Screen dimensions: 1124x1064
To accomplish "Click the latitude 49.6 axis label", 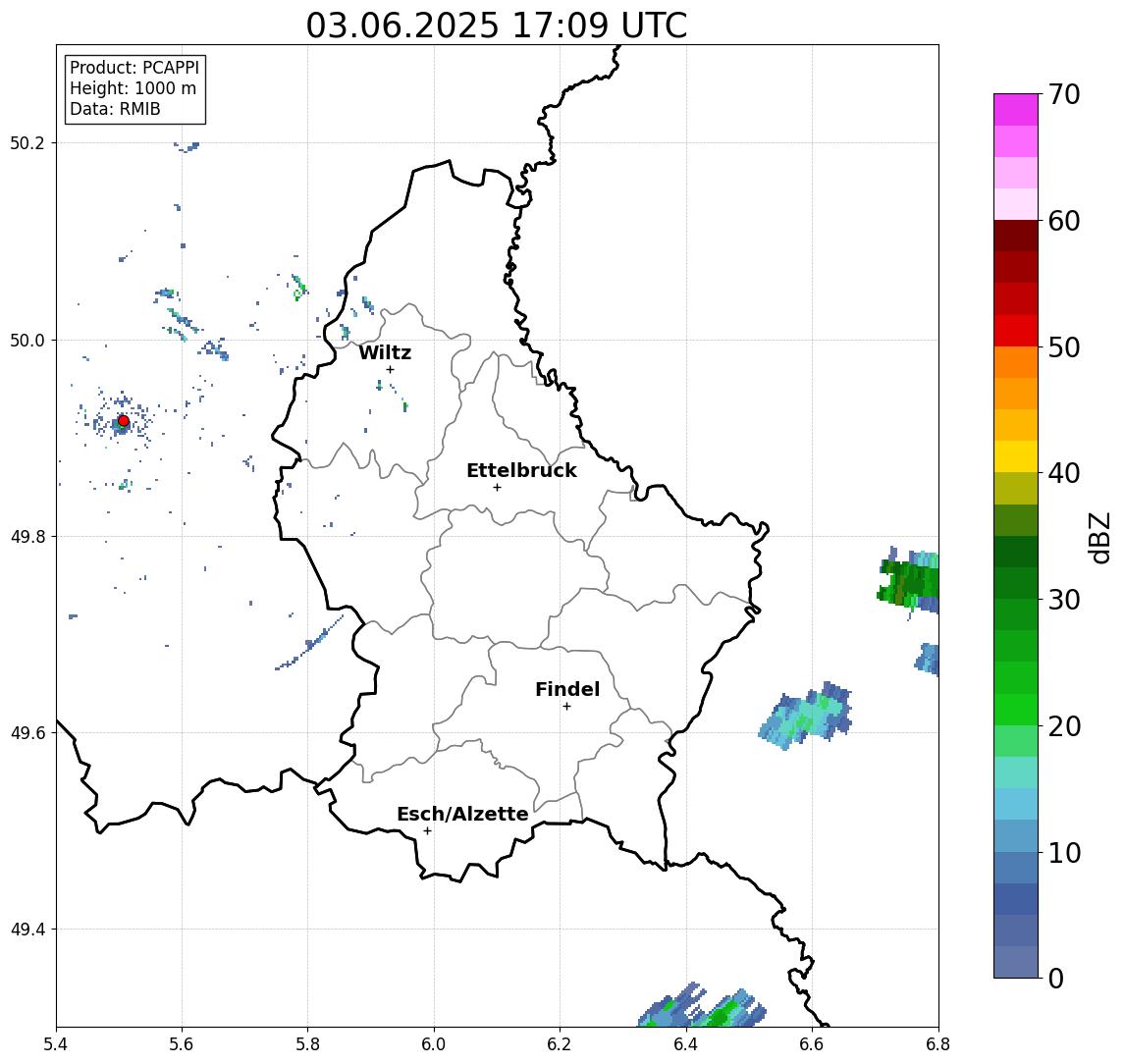I will (x=27, y=733).
